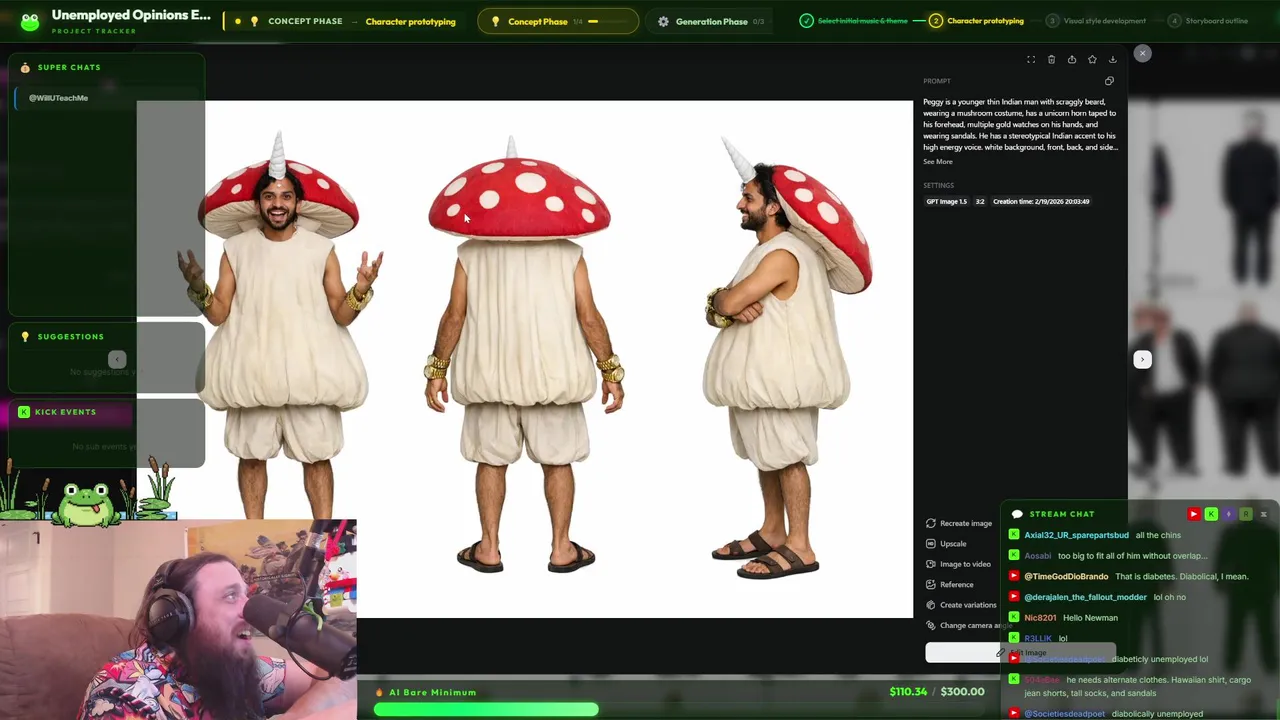The image size is (1280, 720).
Task: Close the image viewer with the X button
Action: [x=1142, y=53]
